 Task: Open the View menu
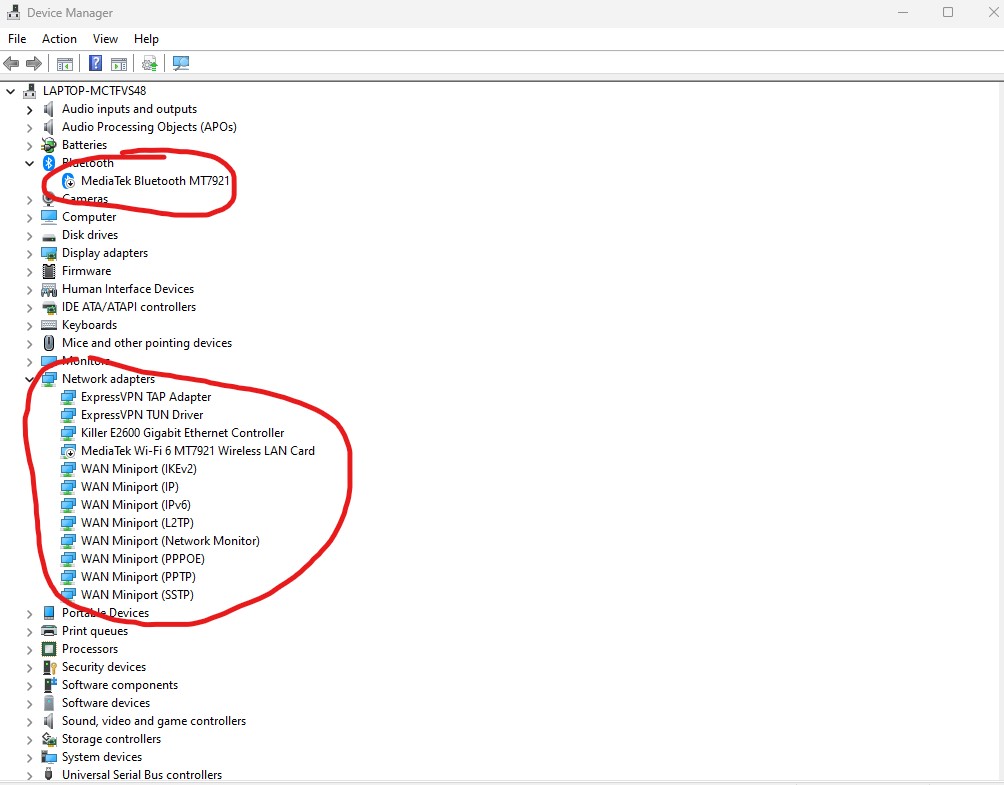(105, 39)
